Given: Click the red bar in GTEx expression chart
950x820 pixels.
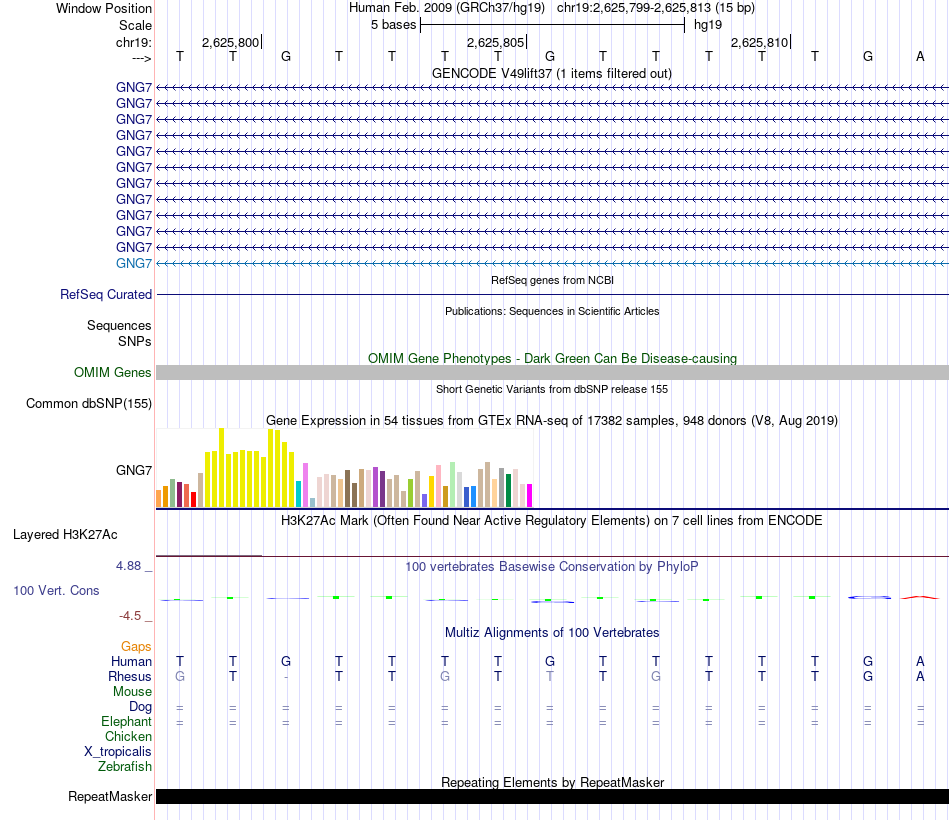Looking at the screenshot, I should tap(193, 499).
